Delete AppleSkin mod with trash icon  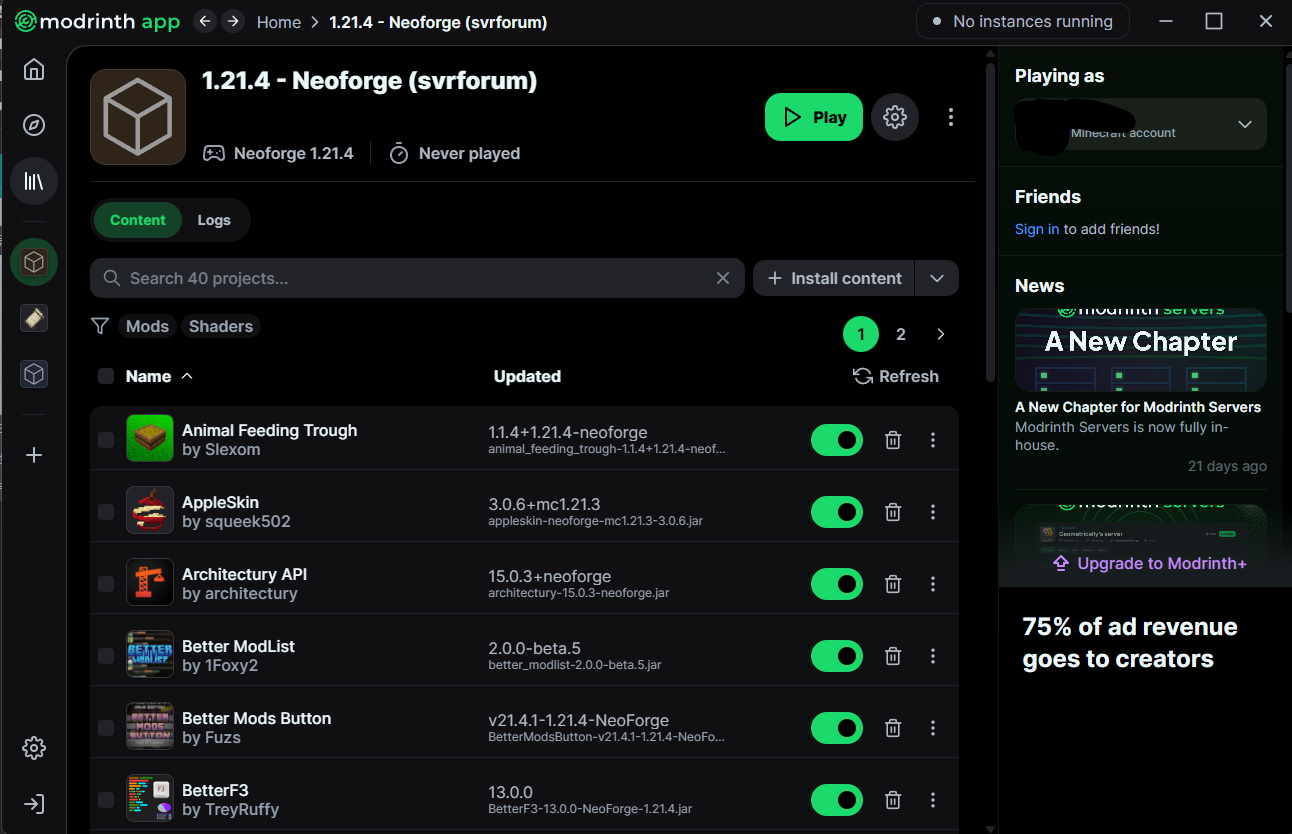click(893, 512)
